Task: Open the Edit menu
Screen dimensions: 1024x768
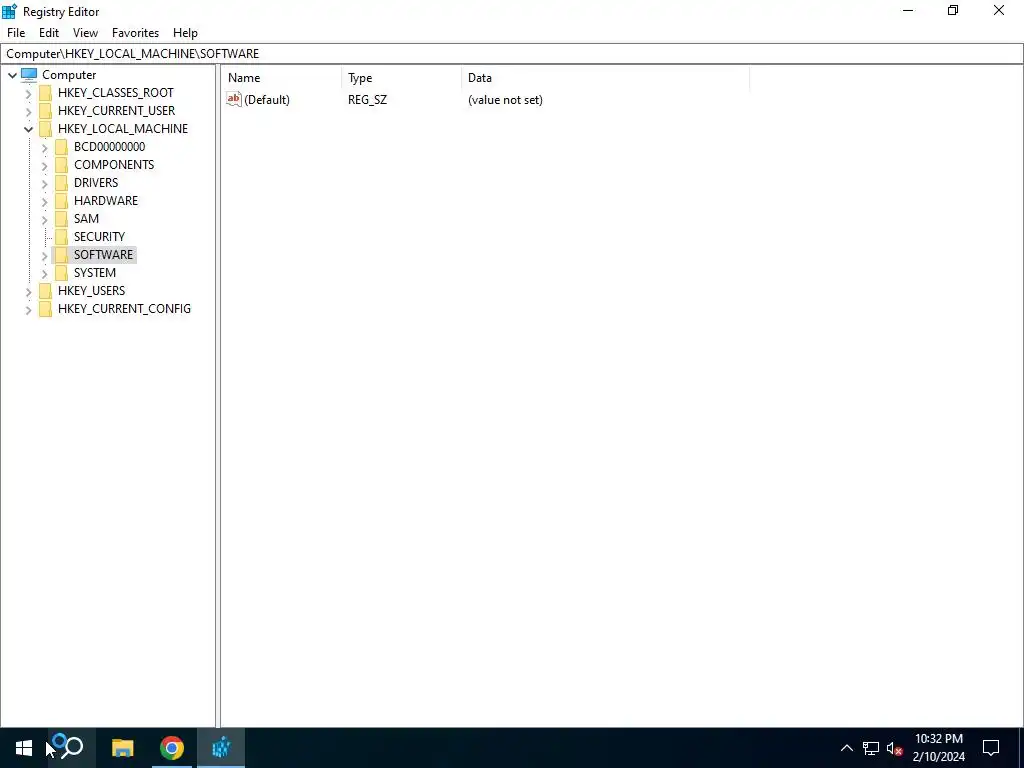Action: pos(49,33)
